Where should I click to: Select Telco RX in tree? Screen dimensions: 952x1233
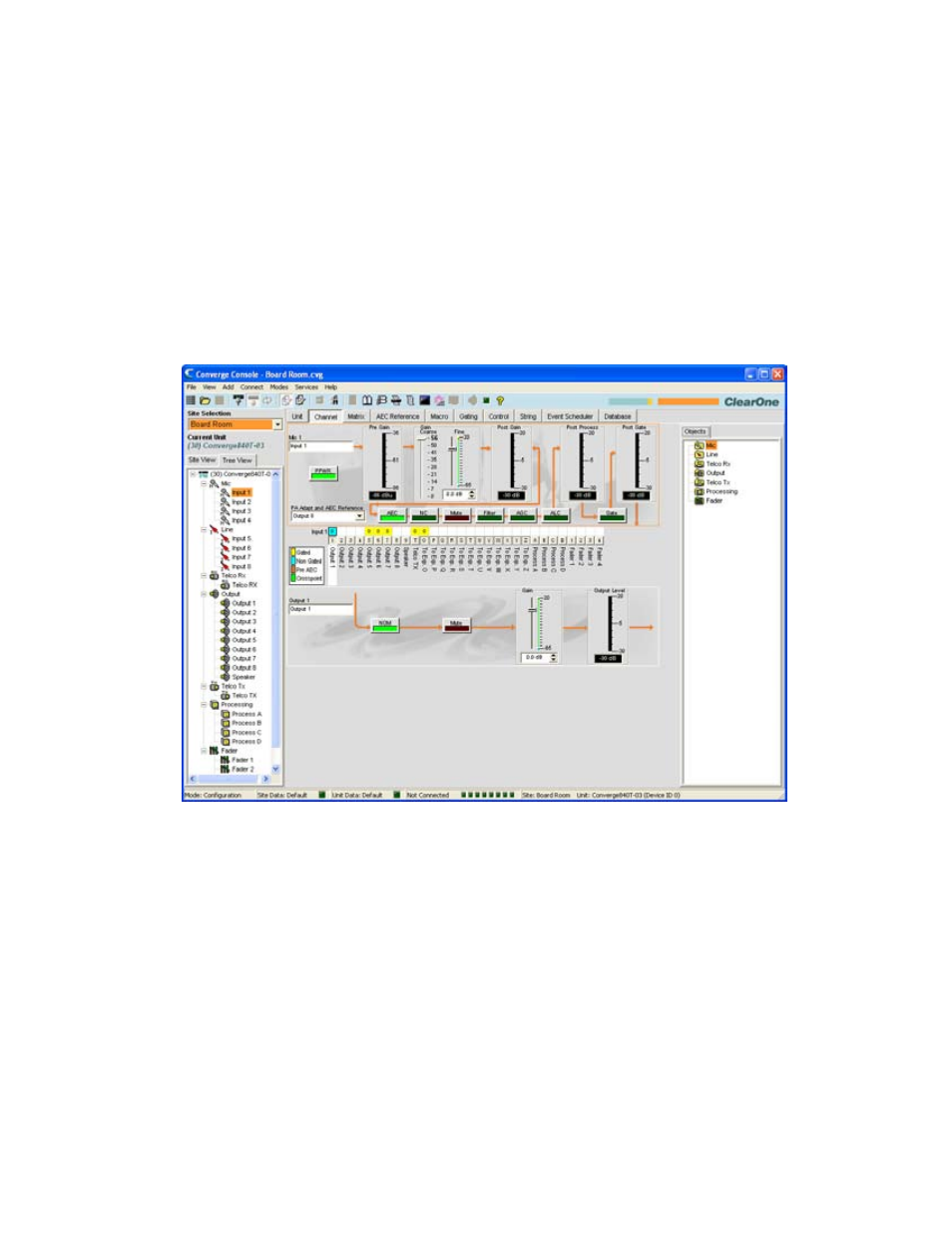244,585
